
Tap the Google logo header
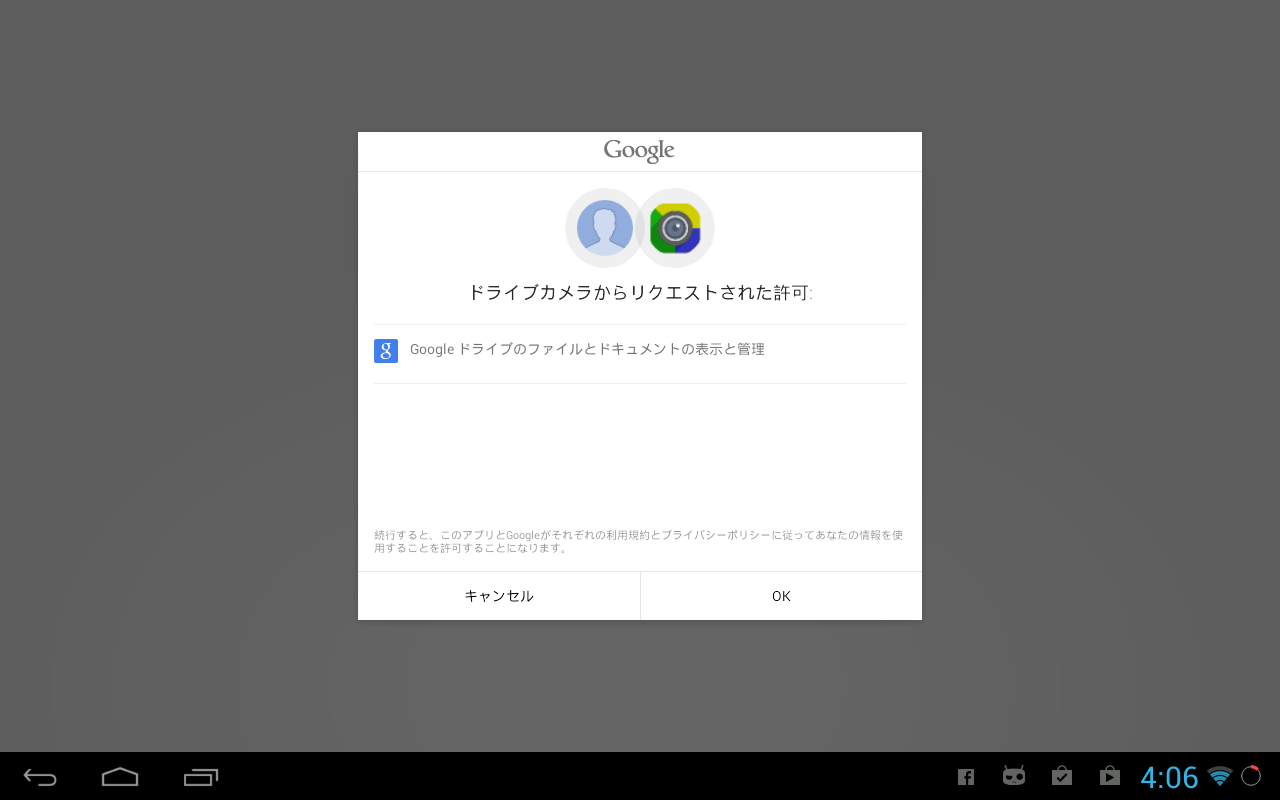[639, 151]
